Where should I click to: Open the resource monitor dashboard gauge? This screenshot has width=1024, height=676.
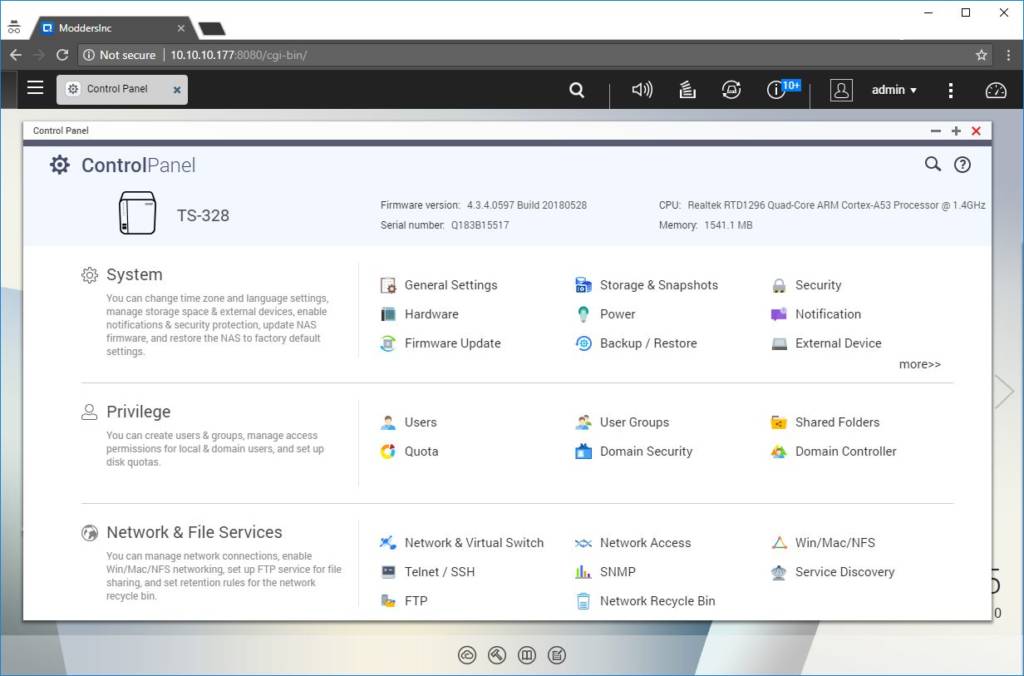[995, 90]
